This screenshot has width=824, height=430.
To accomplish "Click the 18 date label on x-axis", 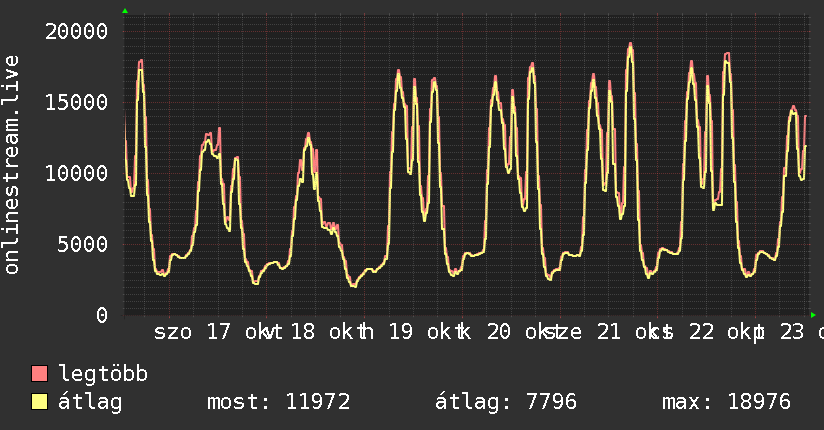I will (x=303, y=332).
